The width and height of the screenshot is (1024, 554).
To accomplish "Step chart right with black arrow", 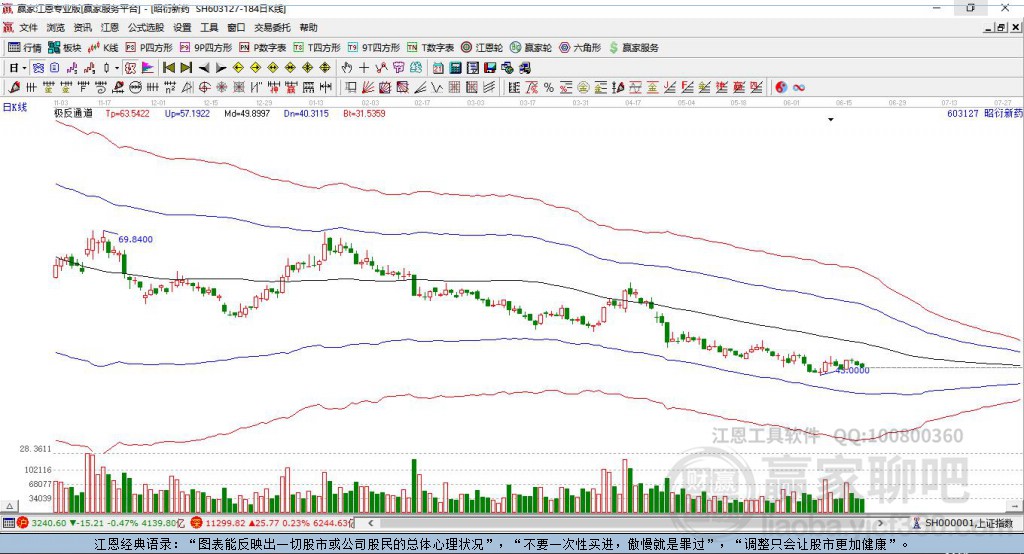I will coord(221,68).
